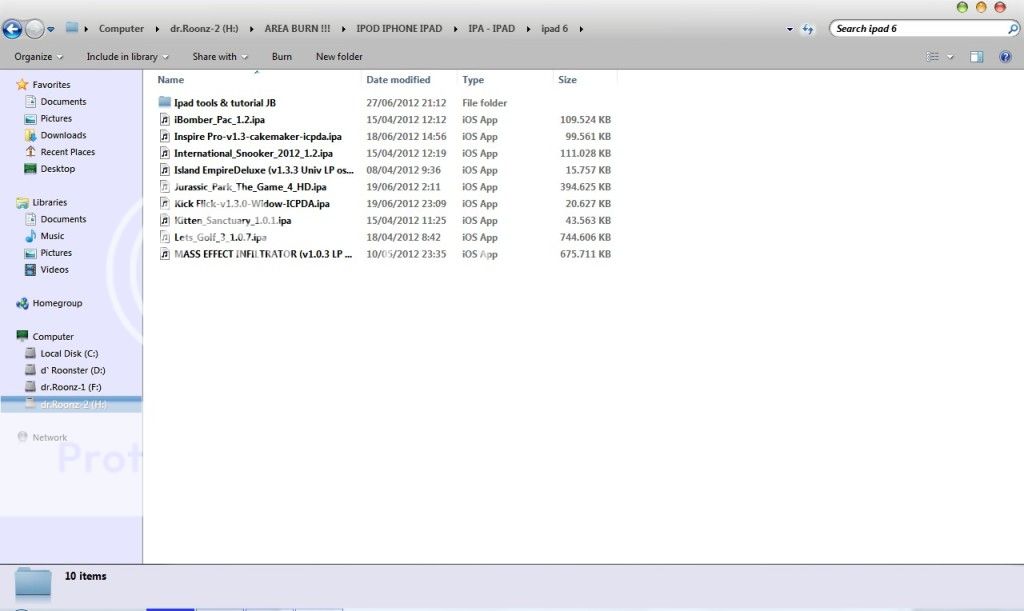The width and height of the screenshot is (1024, 611).
Task: Click size 744.606 KB of Lets_Golf row
Action: click(585, 238)
